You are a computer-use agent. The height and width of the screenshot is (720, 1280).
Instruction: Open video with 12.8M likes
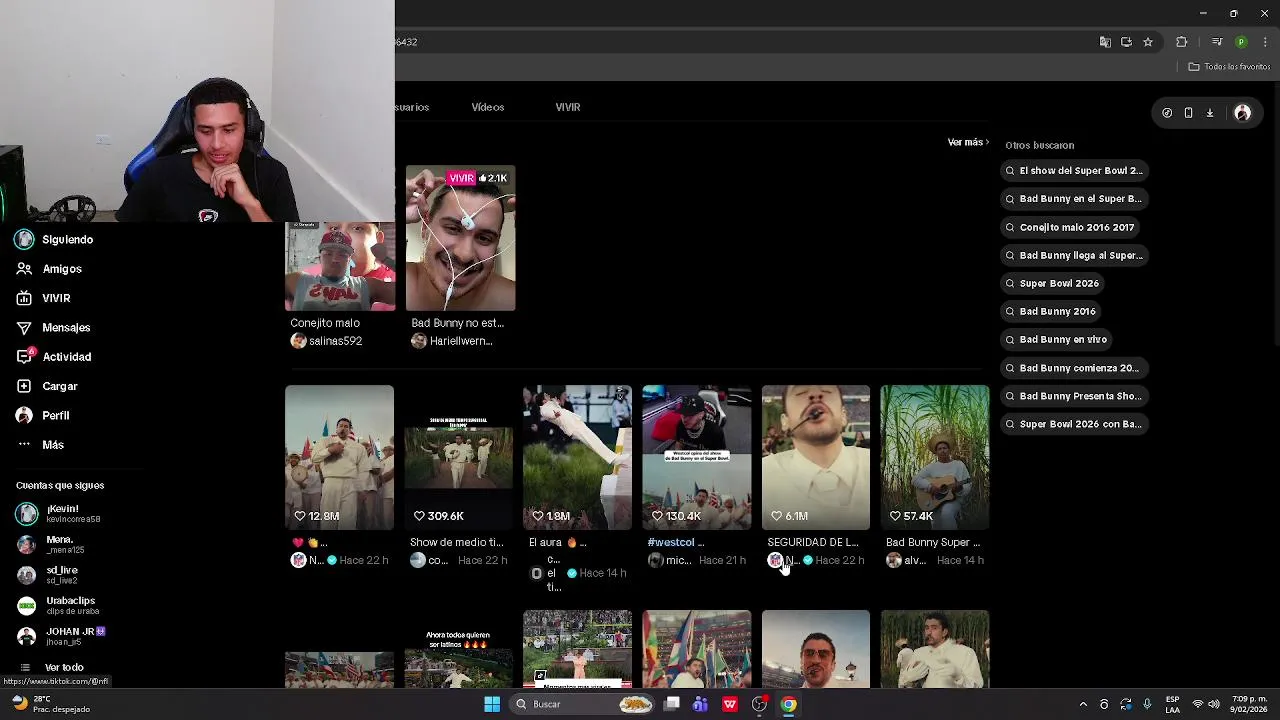pyautogui.click(x=339, y=457)
